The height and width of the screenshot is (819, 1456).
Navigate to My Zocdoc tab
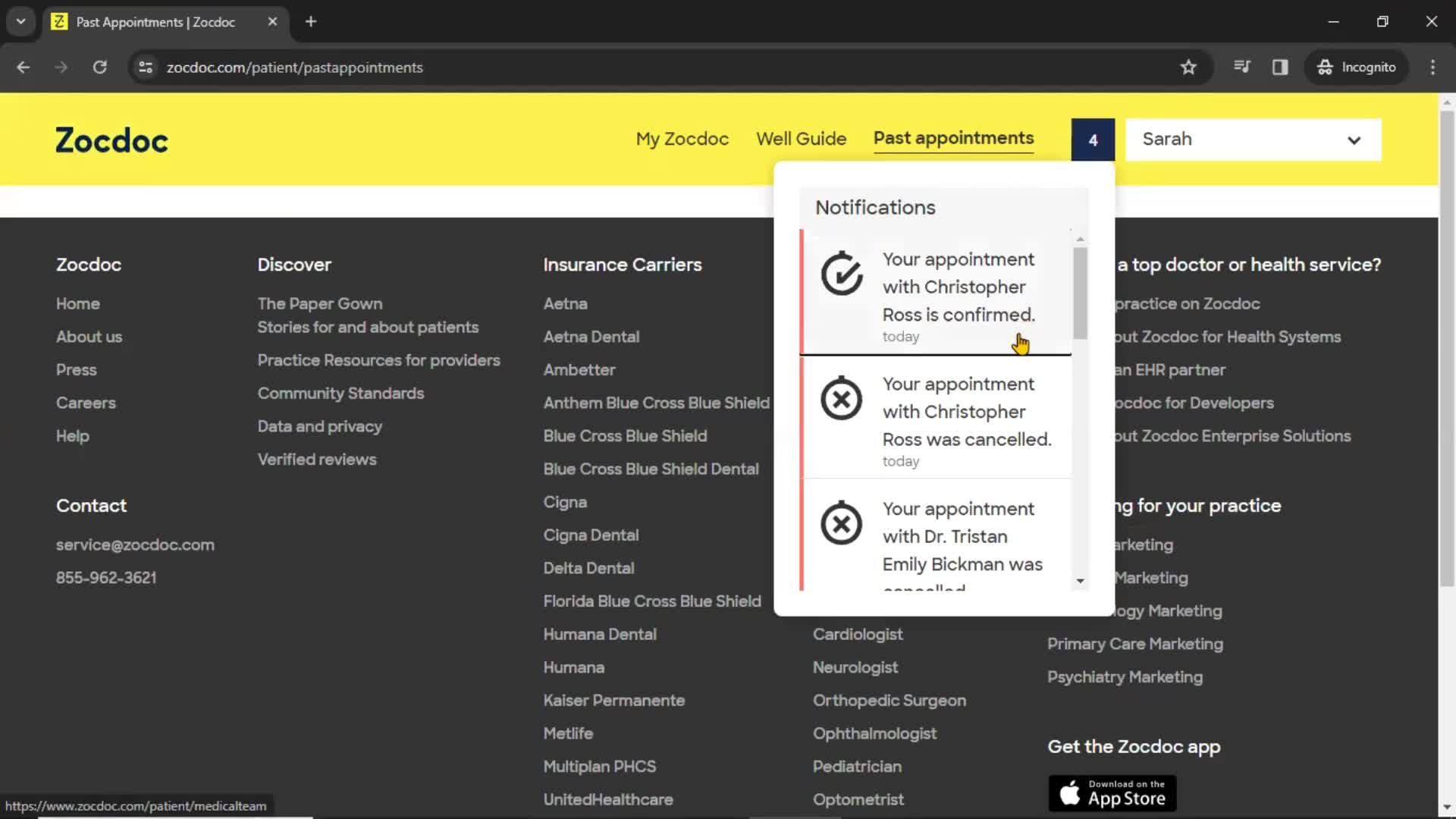pyautogui.click(x=682, y=138)
